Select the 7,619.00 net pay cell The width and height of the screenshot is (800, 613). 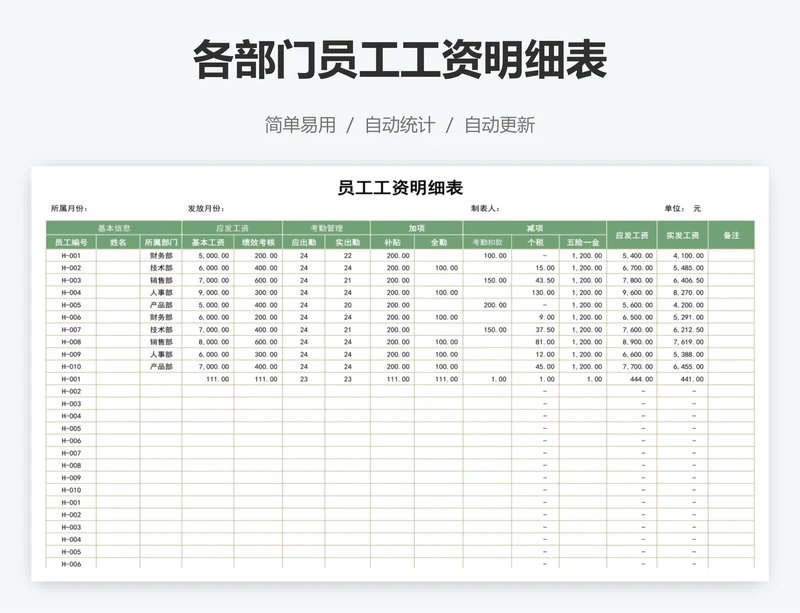[683, 342]
